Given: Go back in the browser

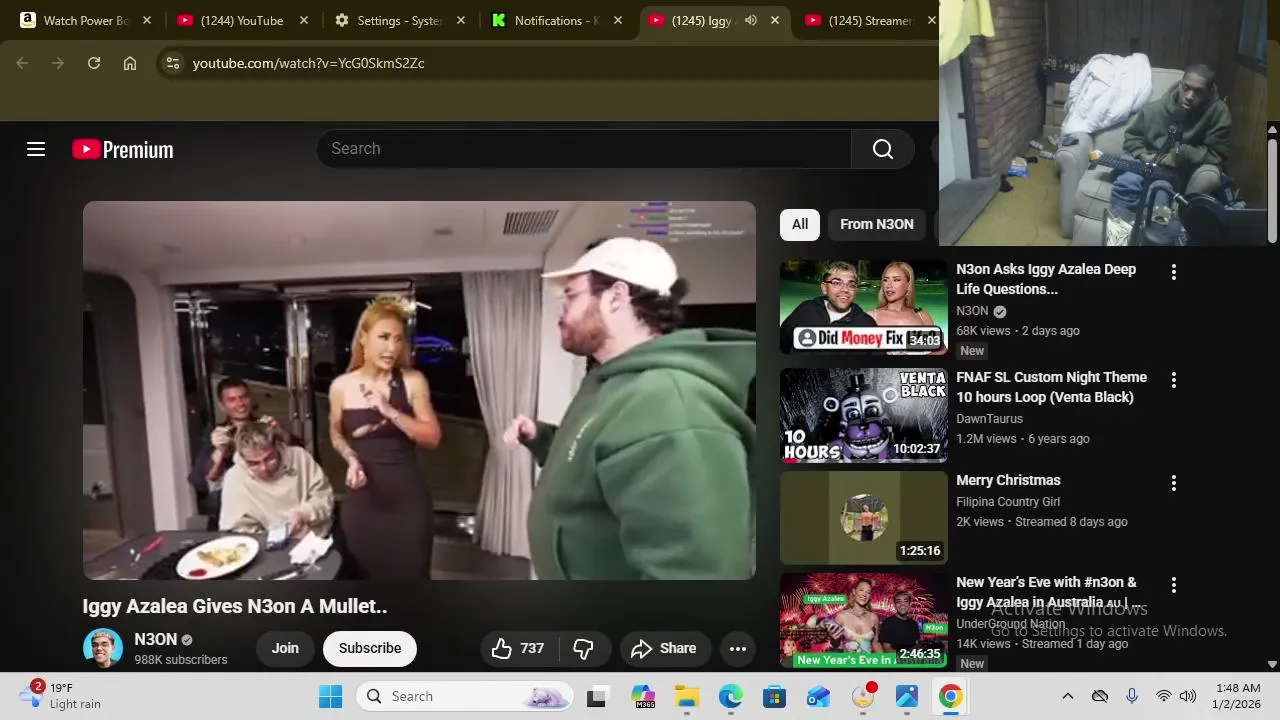Looking at the screenshot, I should pos(22,63).
